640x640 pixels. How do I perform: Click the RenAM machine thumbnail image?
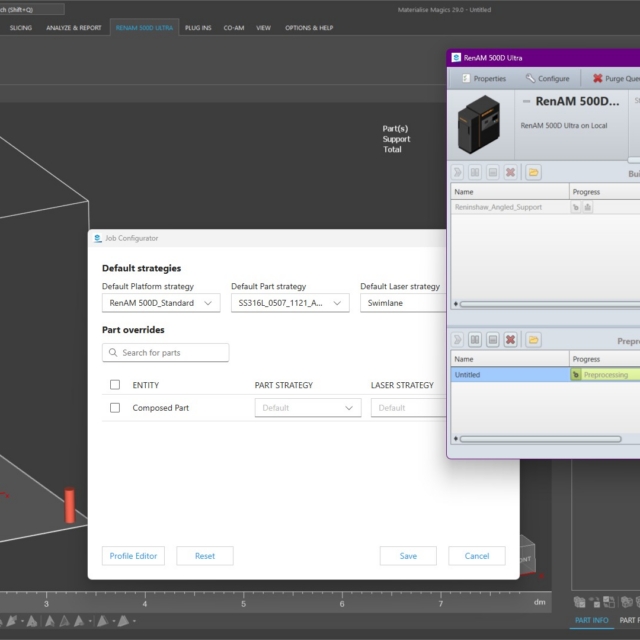pyautogui.click(x=479, y=124)
